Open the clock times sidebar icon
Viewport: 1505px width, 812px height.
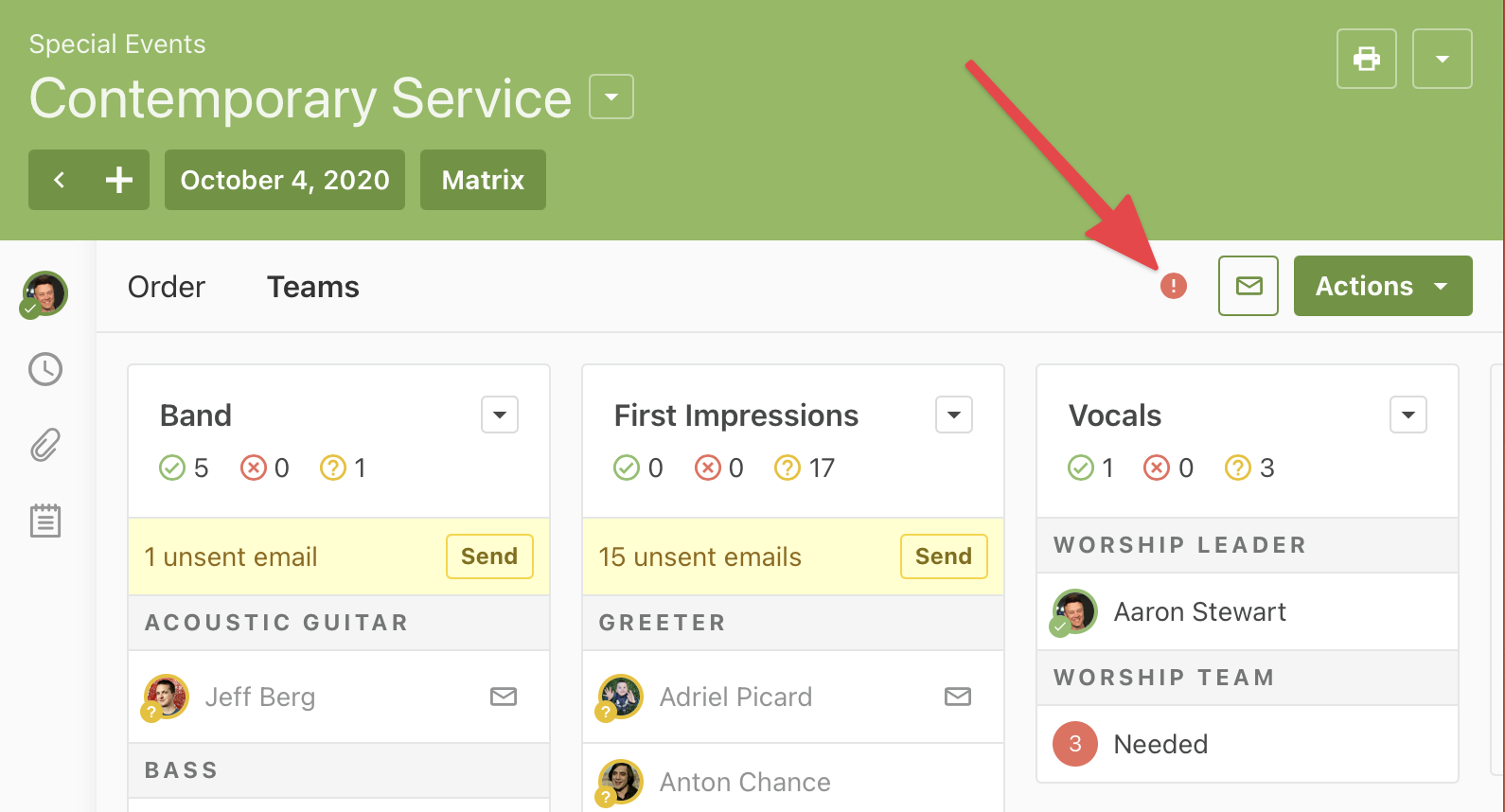coord(45,369)
